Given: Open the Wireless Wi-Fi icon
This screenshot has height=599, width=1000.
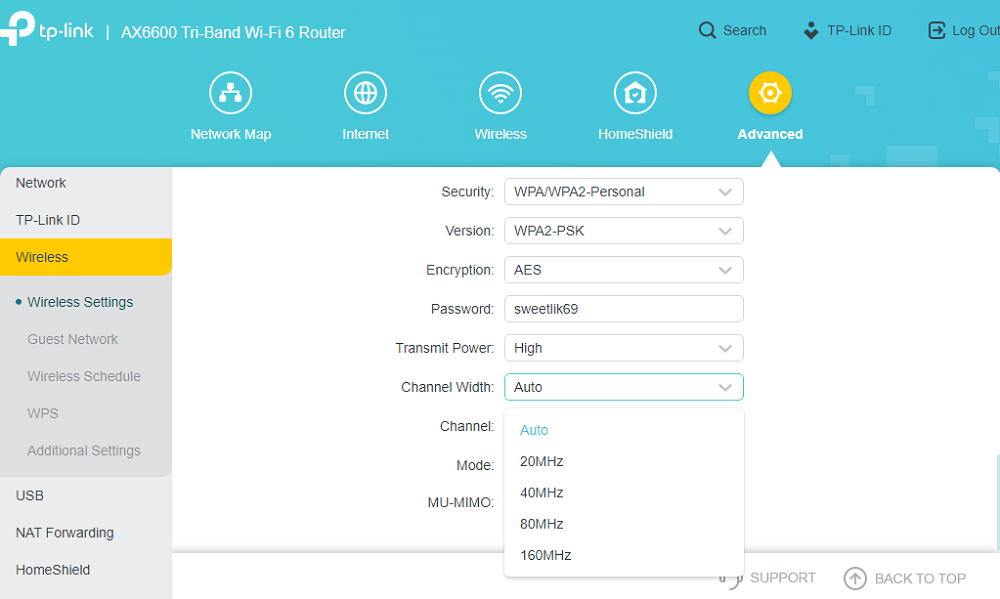Looking at the screenshot, I should point(501,93).
